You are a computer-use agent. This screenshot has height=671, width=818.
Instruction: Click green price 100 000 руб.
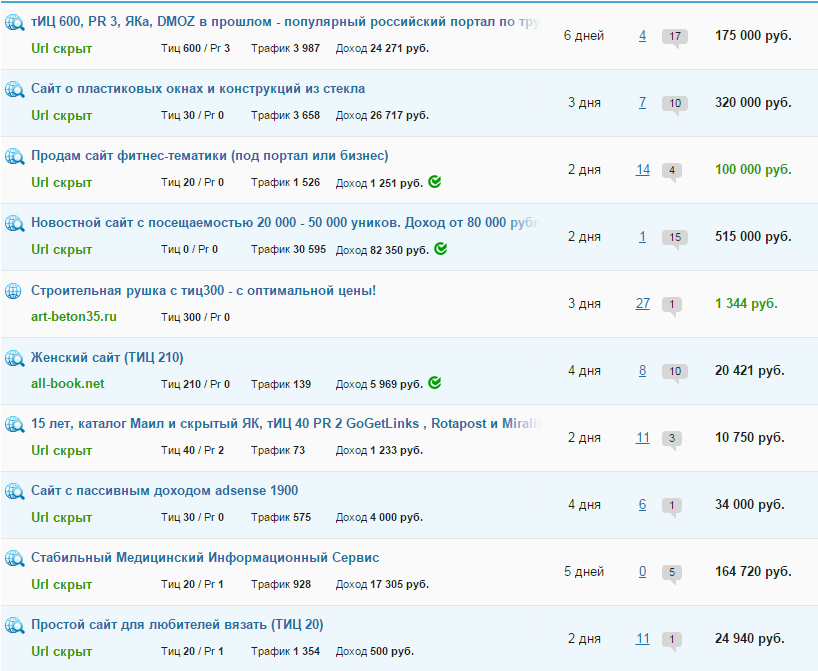pyautogui.click(x=753, y=170)
